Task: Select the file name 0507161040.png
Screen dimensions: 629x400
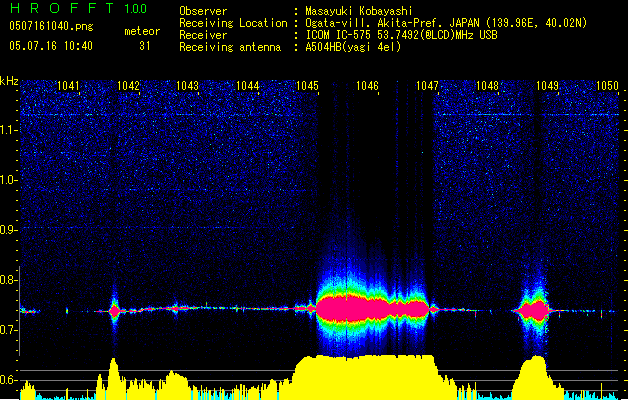Action: (51, 26)
